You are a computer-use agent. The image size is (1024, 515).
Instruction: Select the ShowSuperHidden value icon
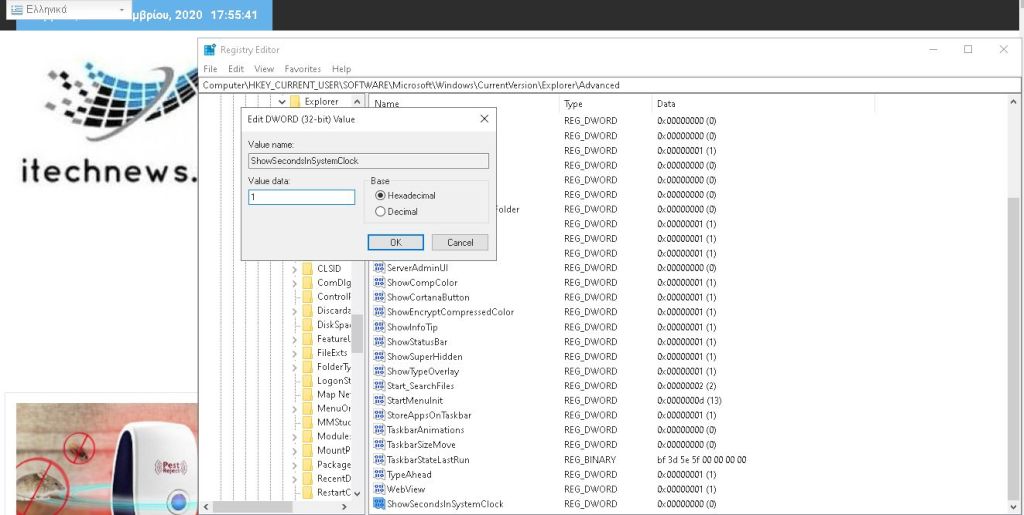pyautogui.click(x=379, y=356)
